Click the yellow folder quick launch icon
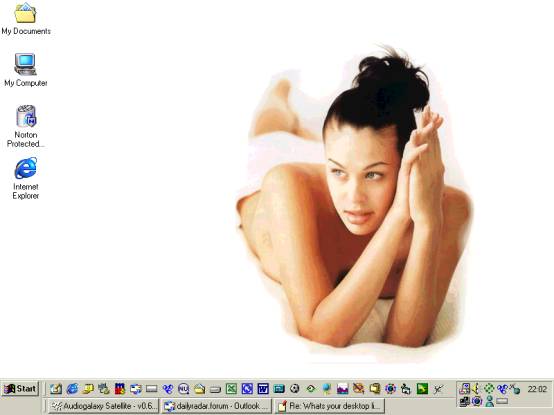The image size is (554, 415). [199, 389]
